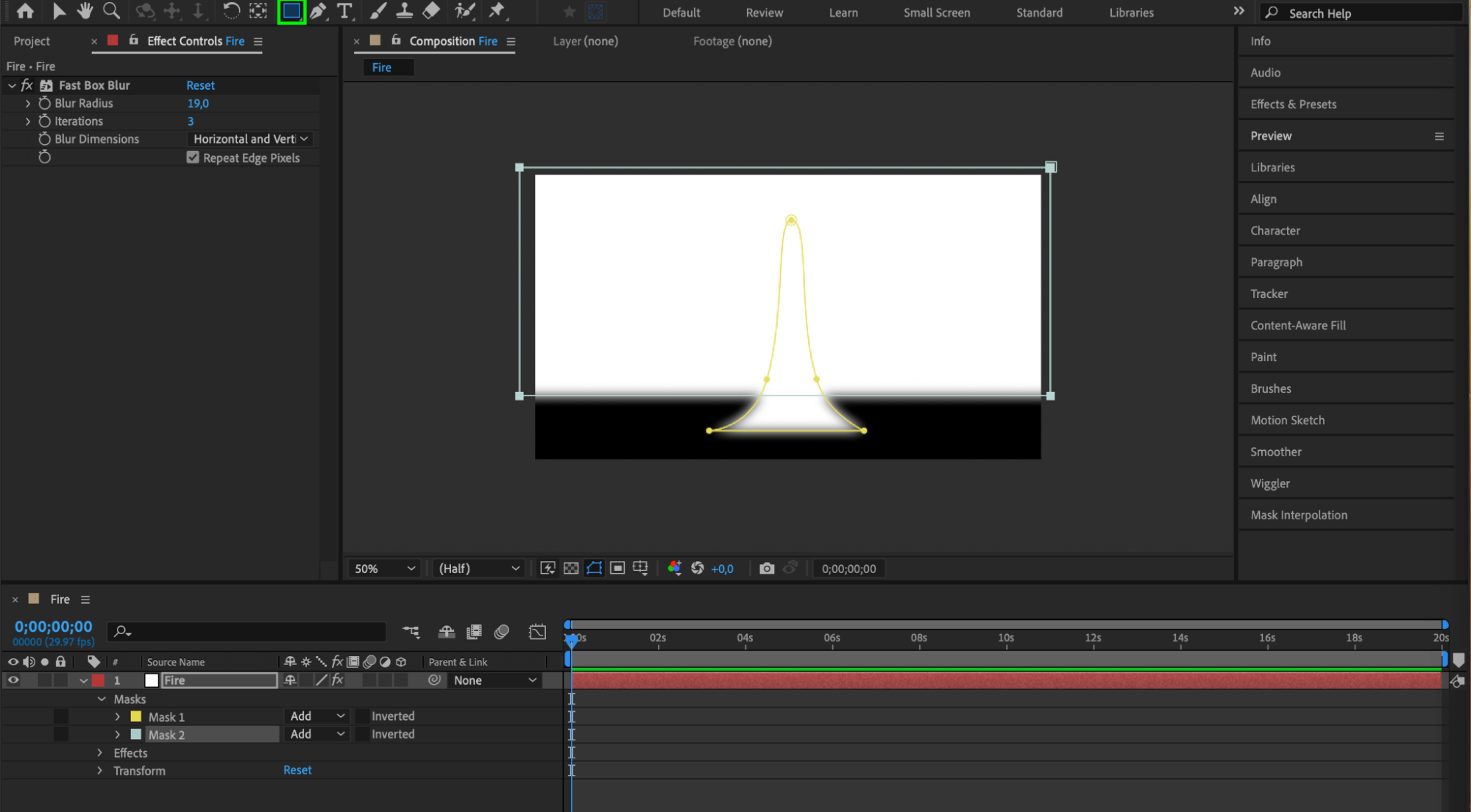Click the Blur Radius value 19,0

pyautogui.click(x=198, y=104)
